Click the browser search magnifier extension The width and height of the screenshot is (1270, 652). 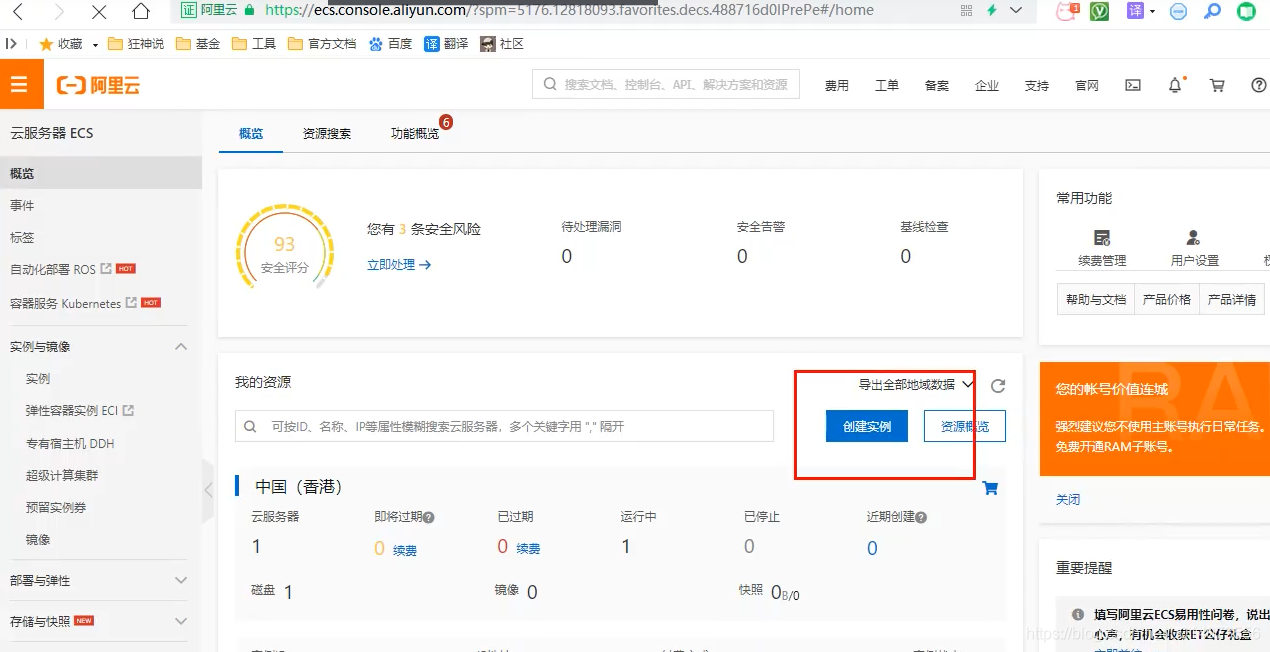pos(1212,11)
